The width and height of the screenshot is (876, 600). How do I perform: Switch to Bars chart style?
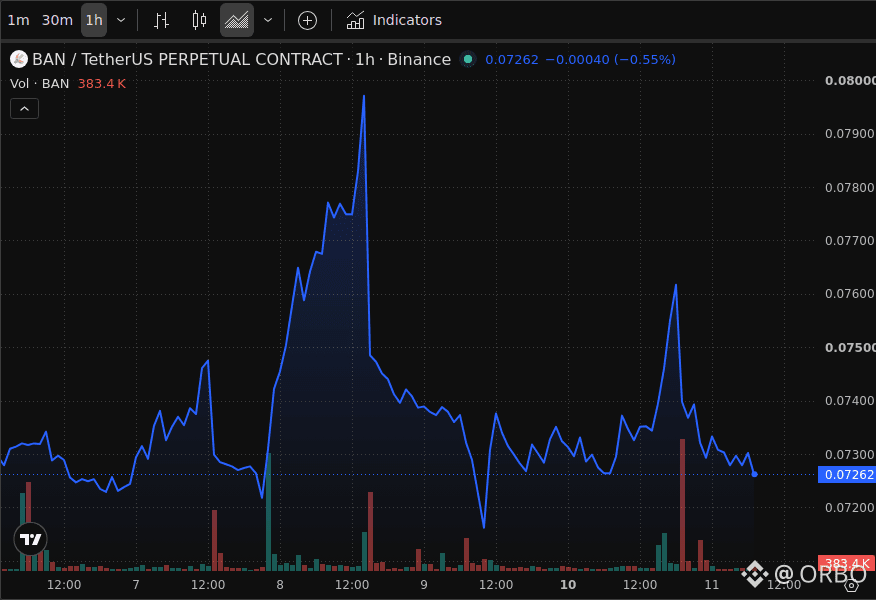click(161, 21)
